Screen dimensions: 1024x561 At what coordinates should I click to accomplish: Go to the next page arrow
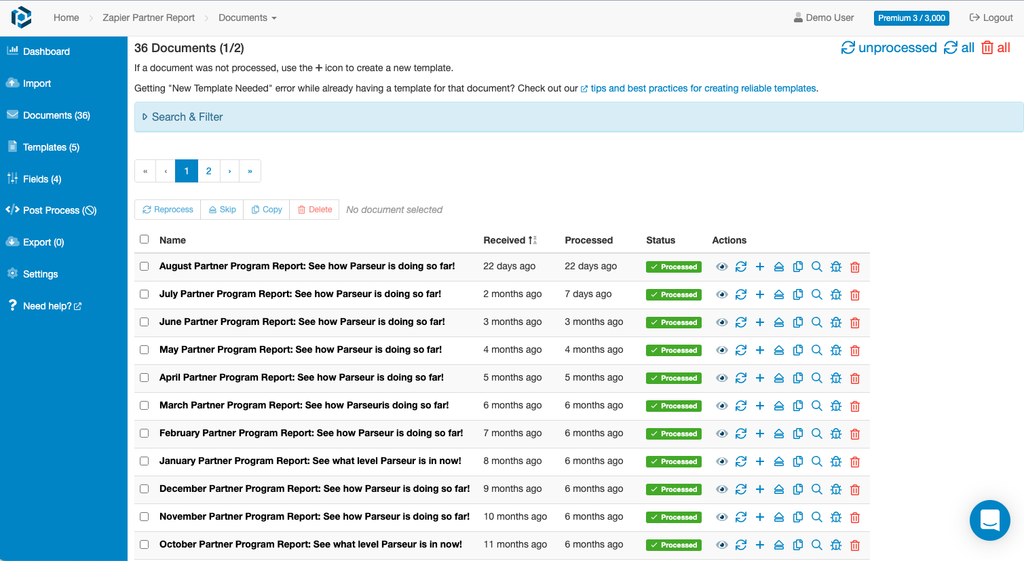[x=230, y=171]
